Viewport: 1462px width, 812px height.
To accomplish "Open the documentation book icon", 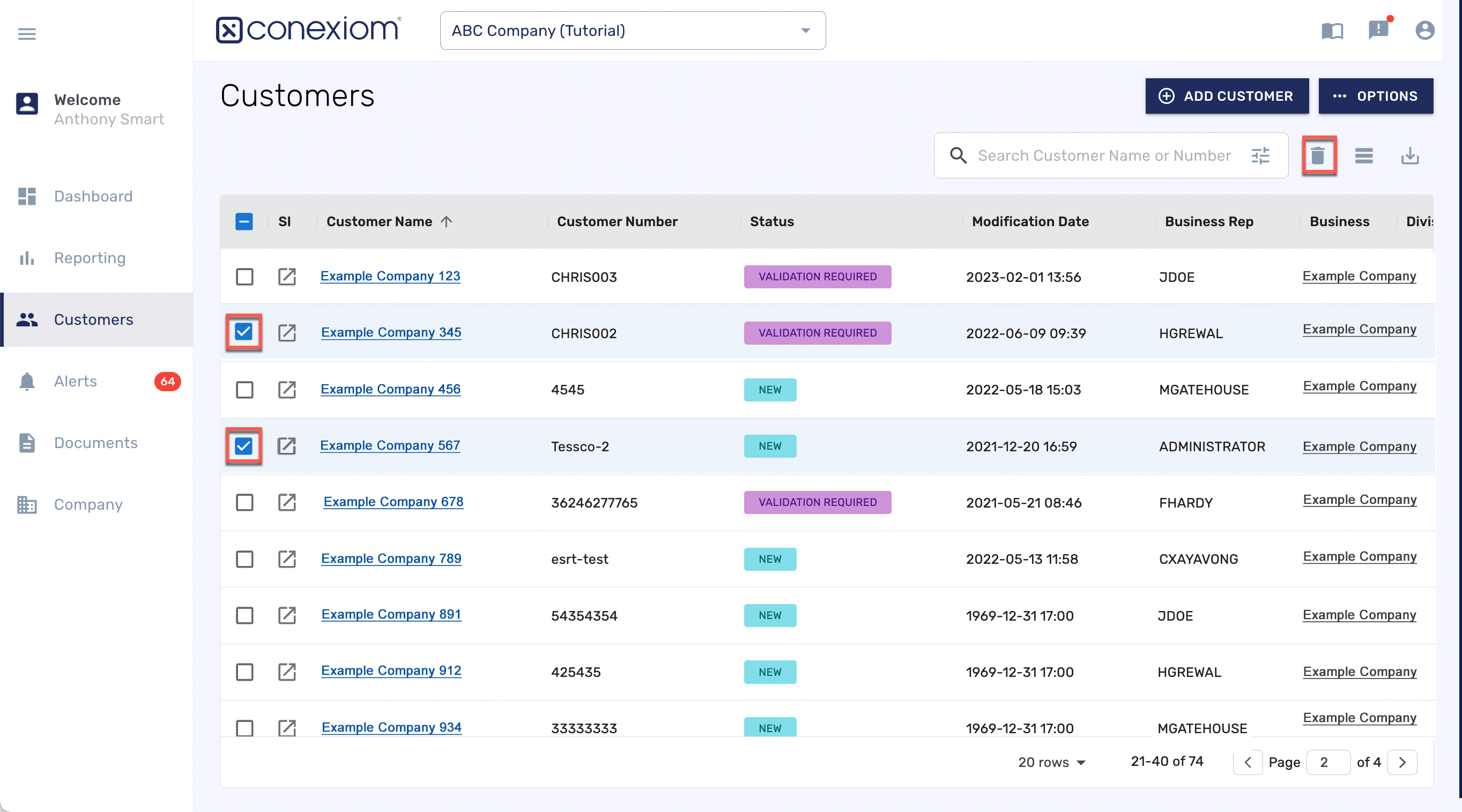I will click(x=1332, y=31).
